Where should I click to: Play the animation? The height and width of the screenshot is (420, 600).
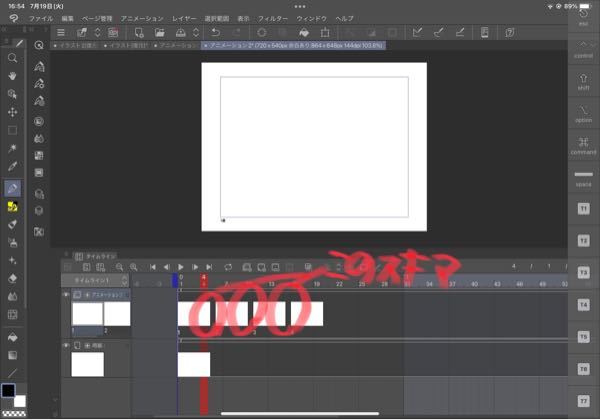pos(181,267)
